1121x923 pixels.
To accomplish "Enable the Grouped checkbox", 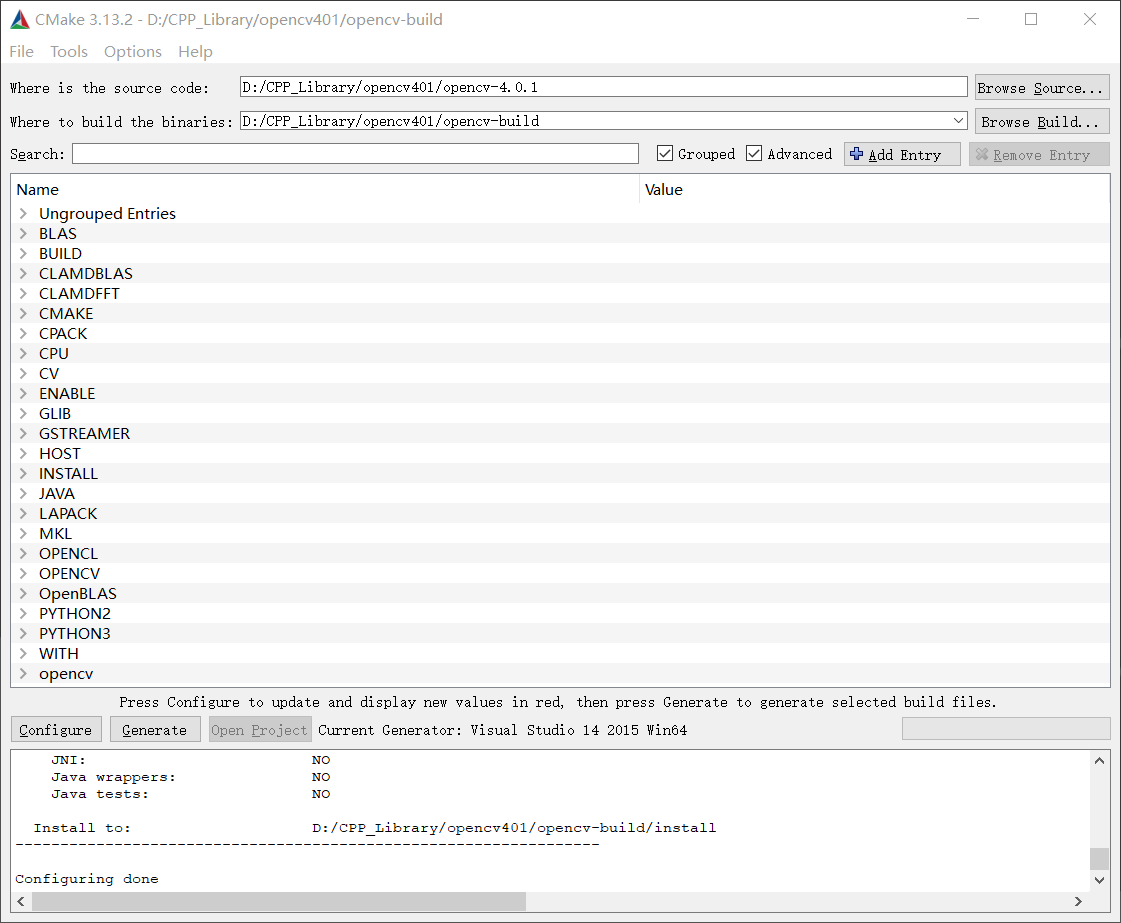I will tap(665, 154).
